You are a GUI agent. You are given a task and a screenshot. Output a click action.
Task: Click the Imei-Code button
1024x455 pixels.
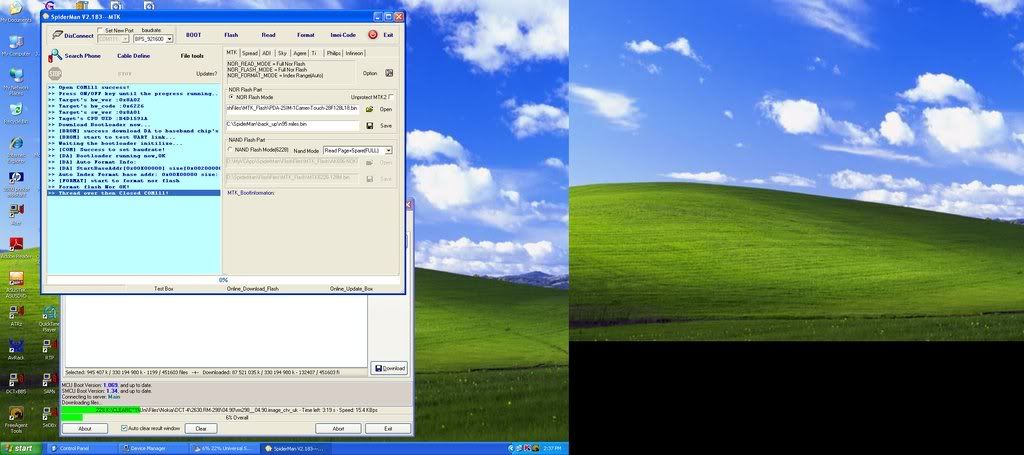coord(343,35)
